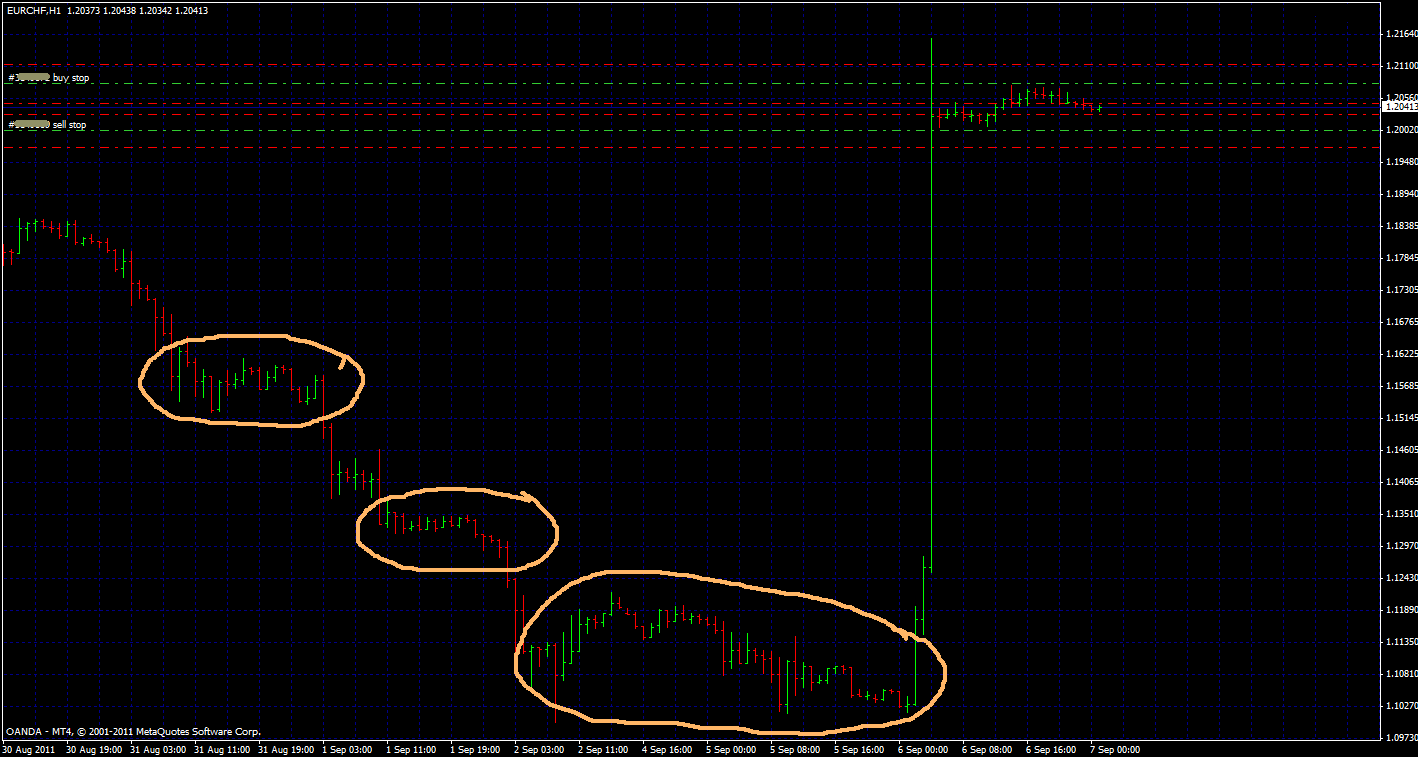Click the 6 Sep 16:00 time label
This screenshot has width=1418, height=757.
pos(1052,749)
